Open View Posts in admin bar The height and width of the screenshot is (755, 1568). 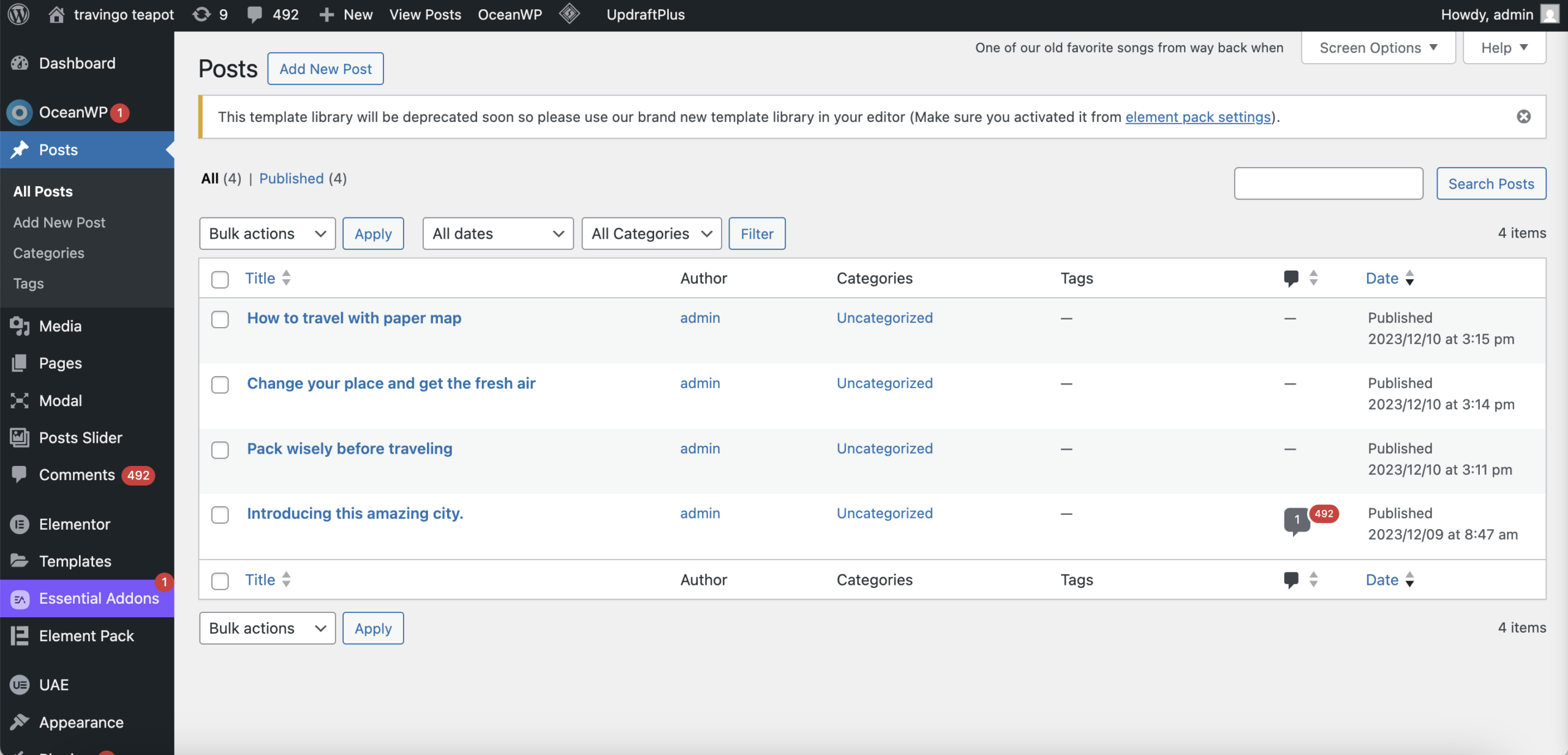coord(425,15)
